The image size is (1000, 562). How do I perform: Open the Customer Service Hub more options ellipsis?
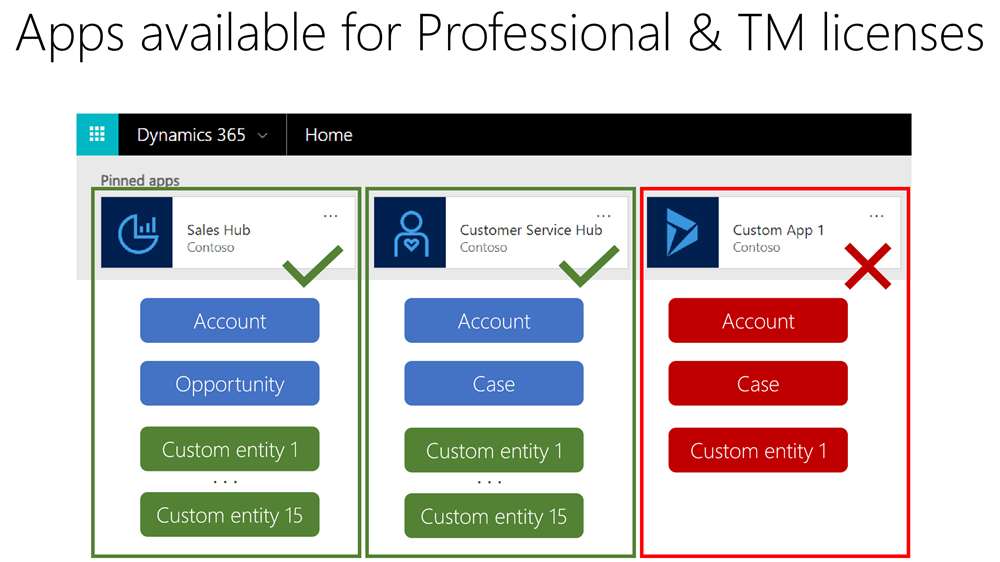click(603, 216)
